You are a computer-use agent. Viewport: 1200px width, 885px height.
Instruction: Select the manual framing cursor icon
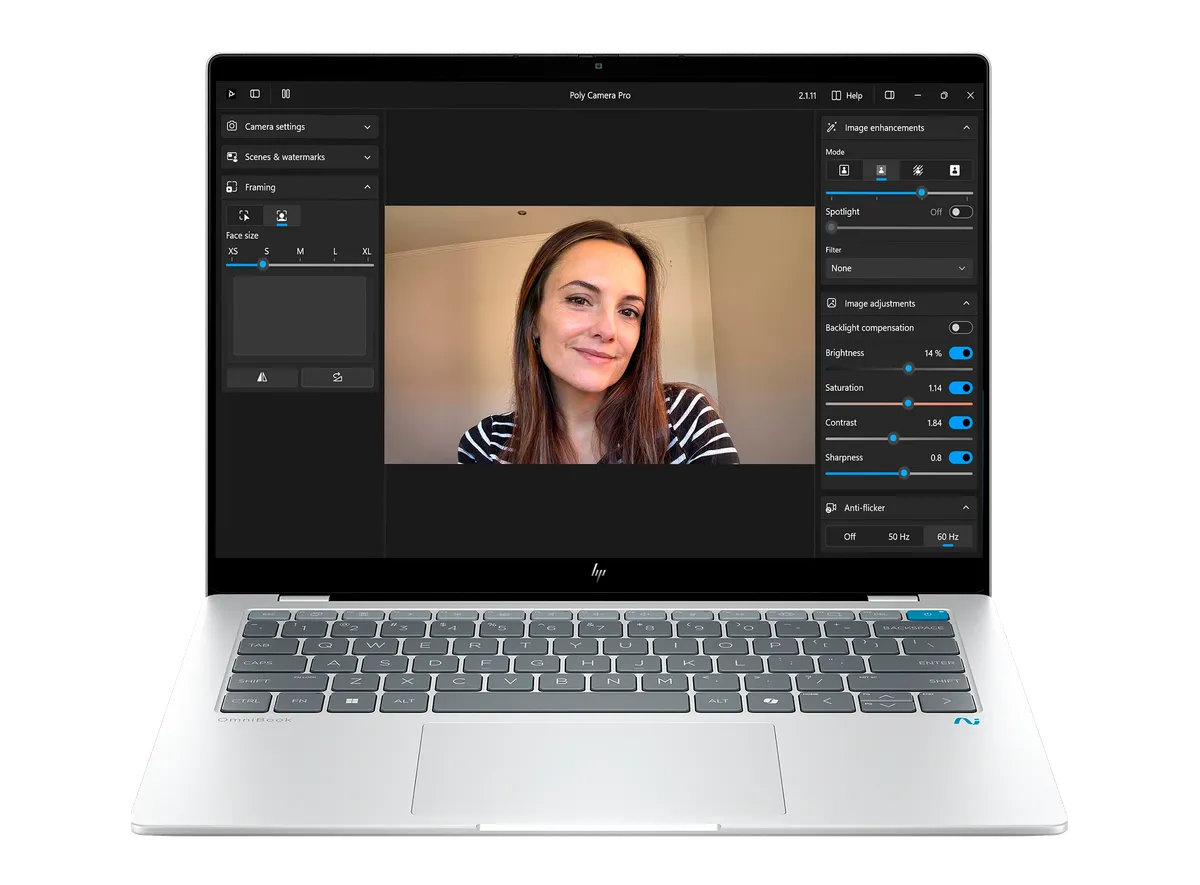click(x=244, y=216)
